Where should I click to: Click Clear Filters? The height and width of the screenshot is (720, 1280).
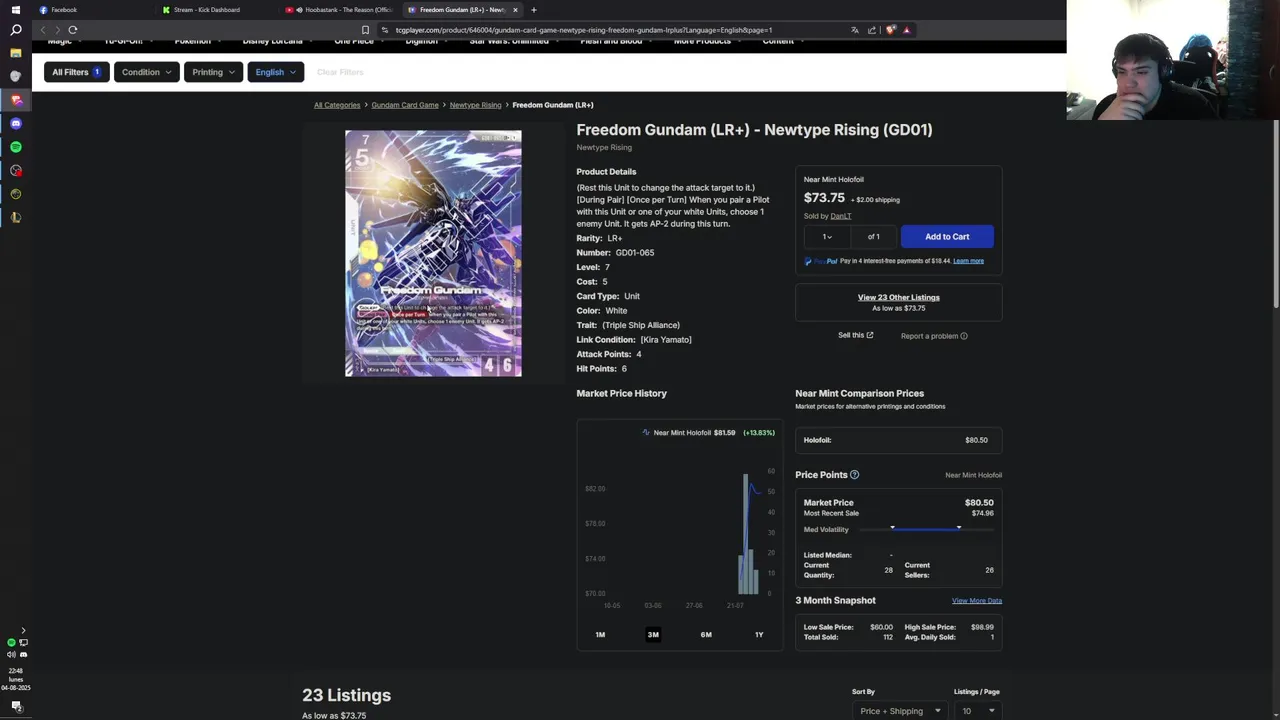click(340, 72)
